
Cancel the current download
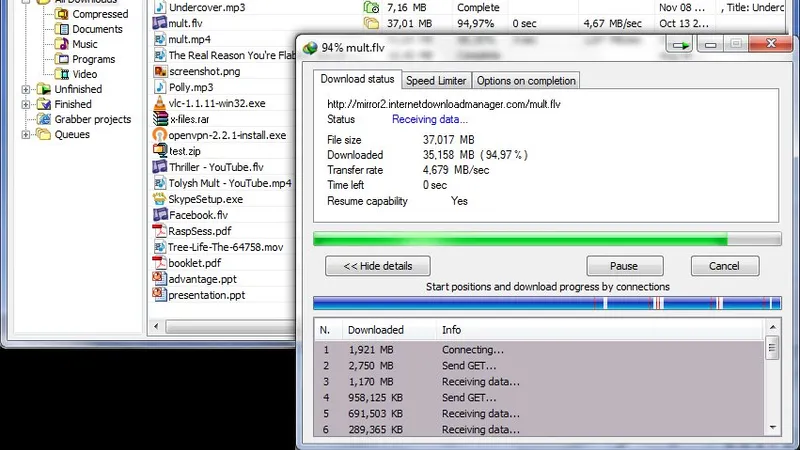(x=724, y=266)
